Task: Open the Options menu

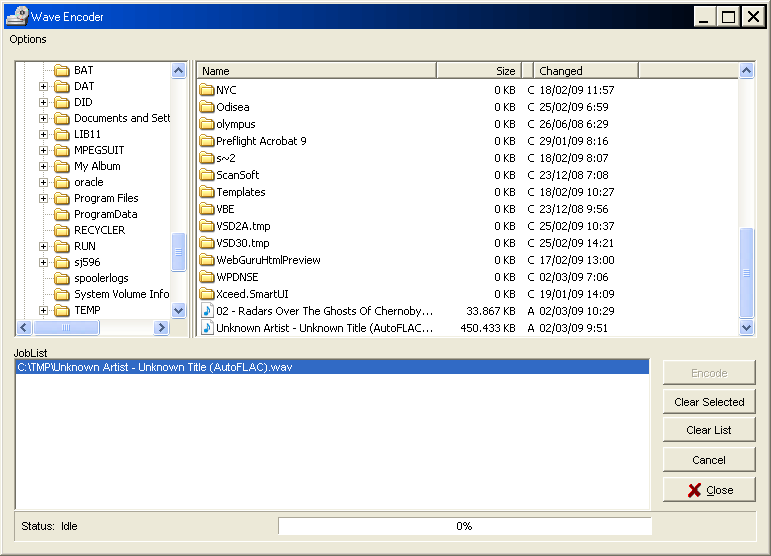Action: coord(28,40)
